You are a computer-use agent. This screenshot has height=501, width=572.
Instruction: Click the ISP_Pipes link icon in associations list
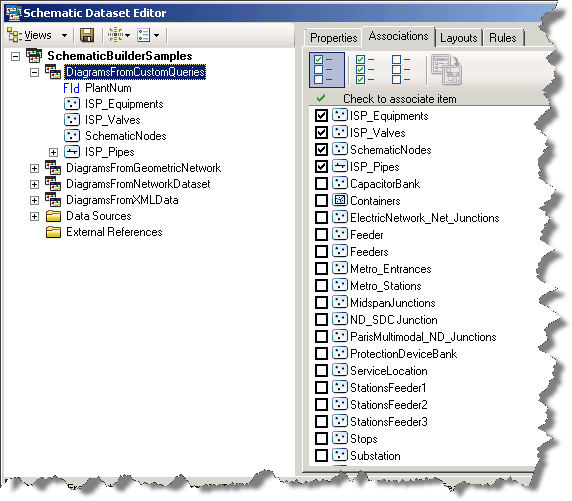point(340,166)
